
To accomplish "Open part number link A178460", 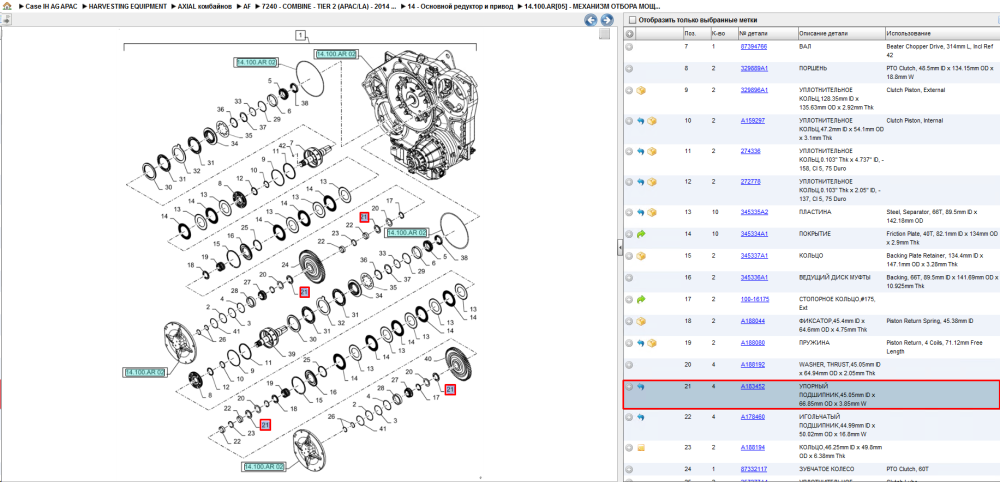I will 753,418.
